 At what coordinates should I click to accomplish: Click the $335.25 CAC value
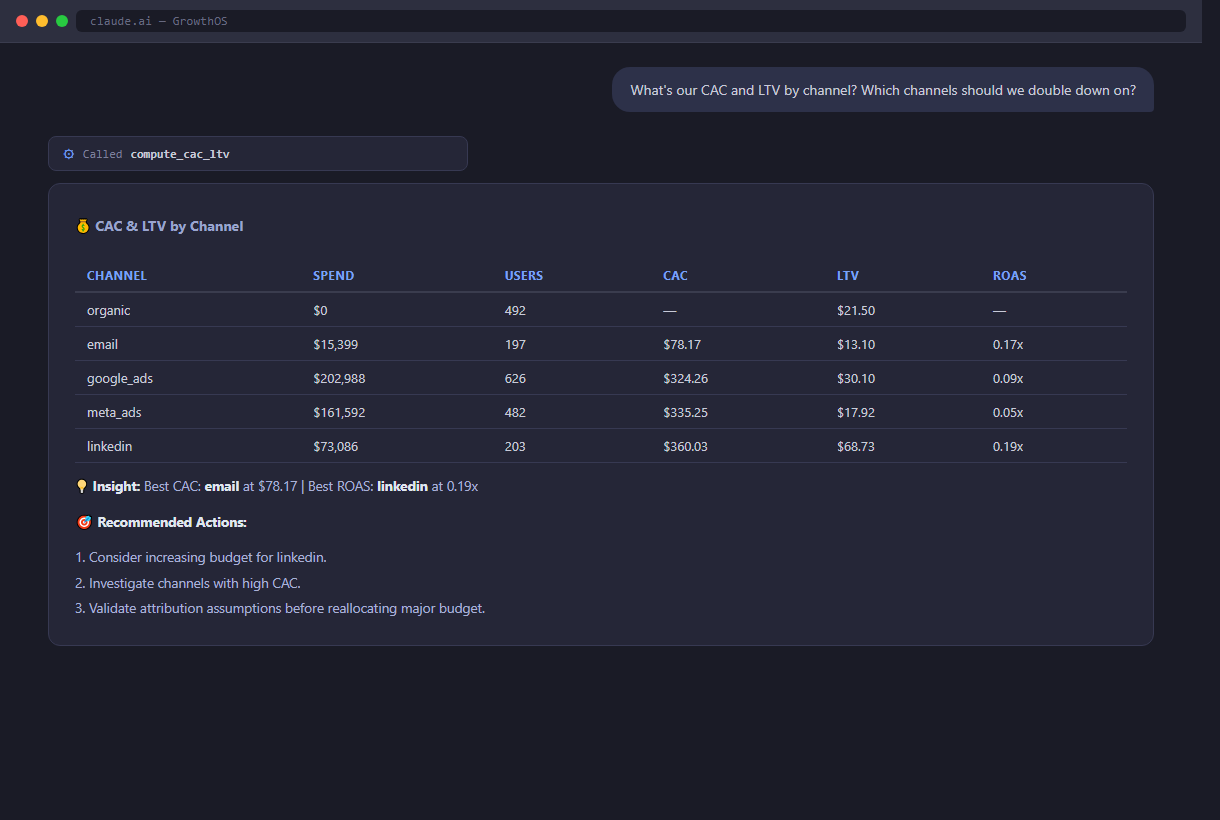click(x=686, y=412)
